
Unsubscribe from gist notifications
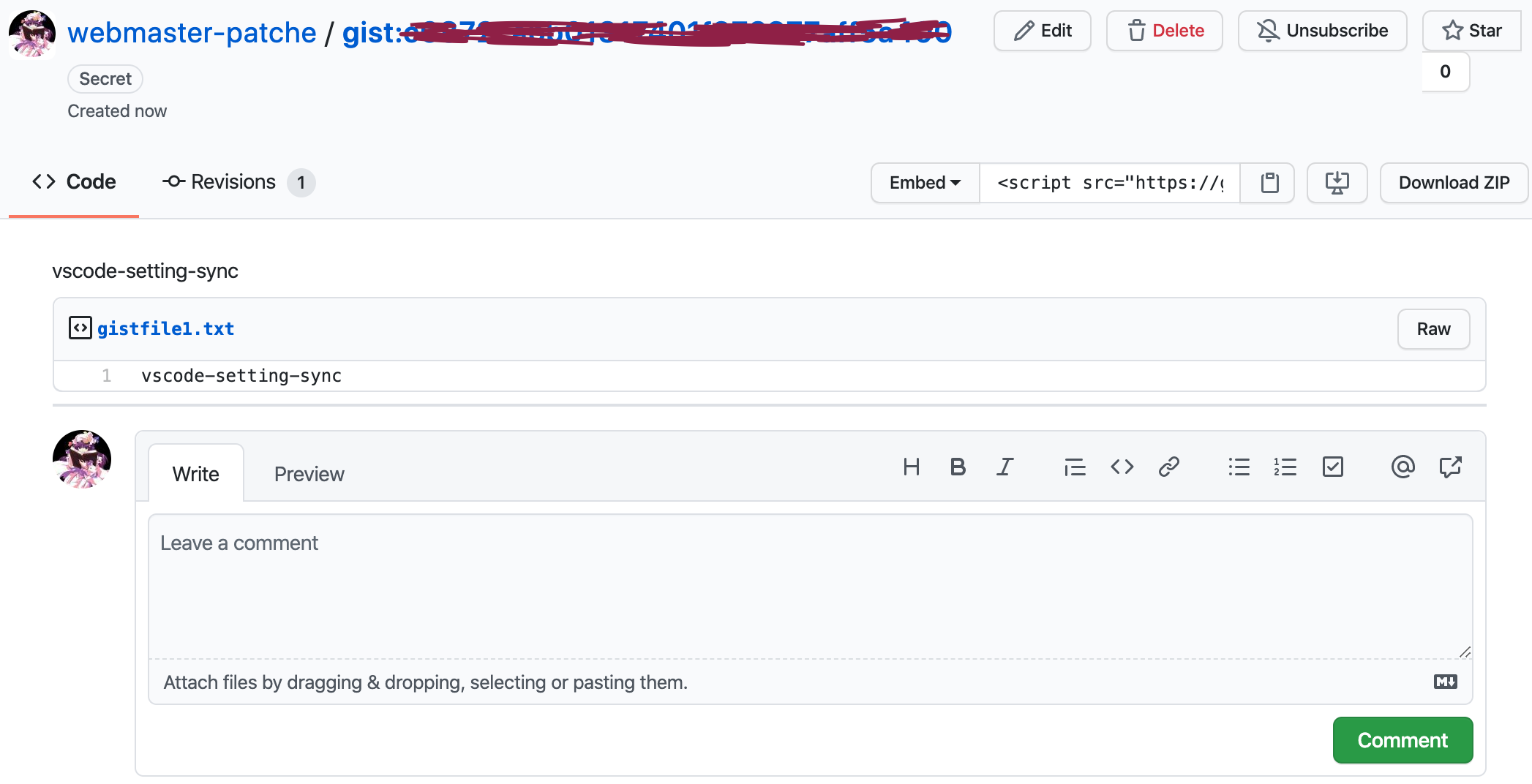coord(1322,31)
